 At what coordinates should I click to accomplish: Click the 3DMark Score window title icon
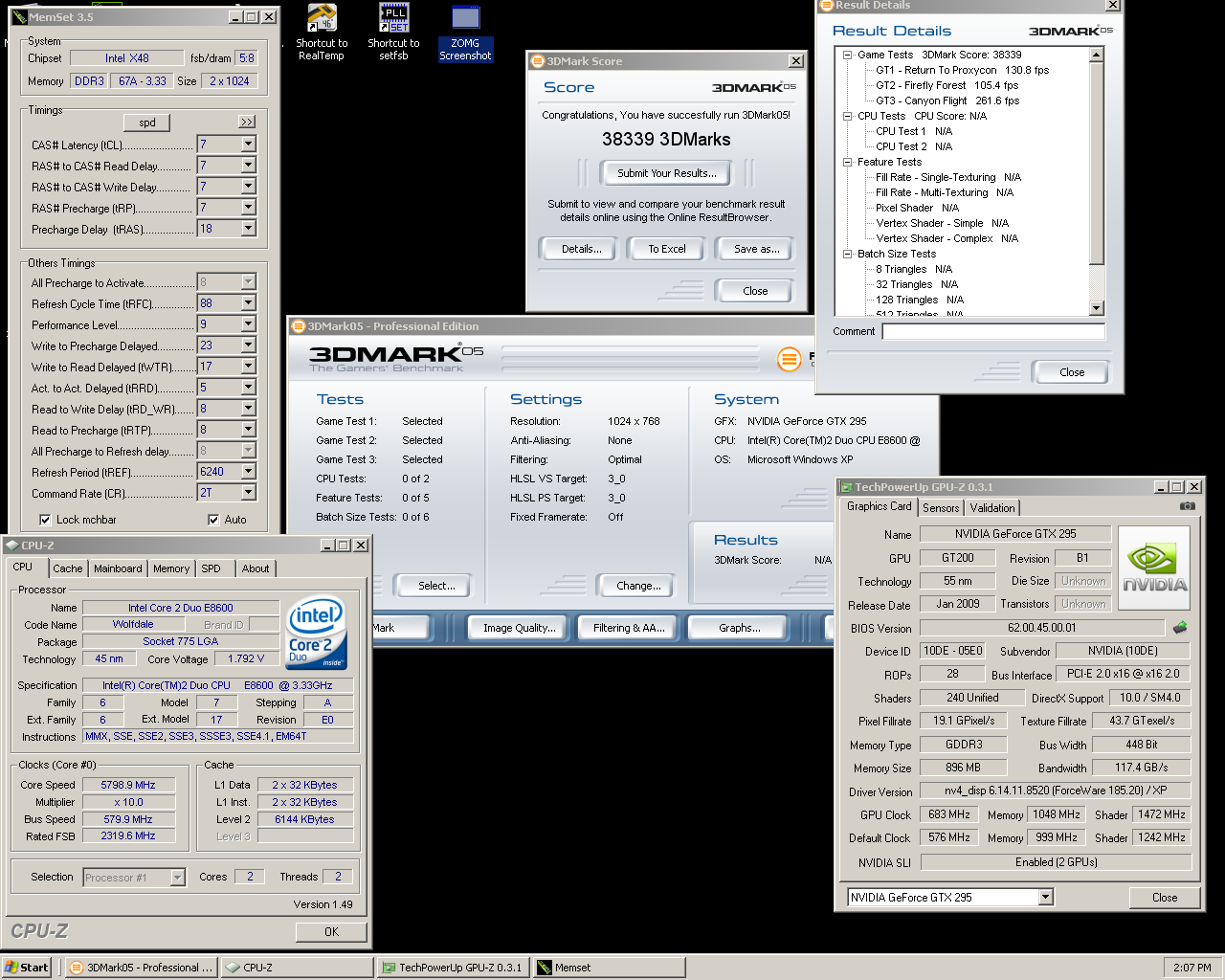538,61
